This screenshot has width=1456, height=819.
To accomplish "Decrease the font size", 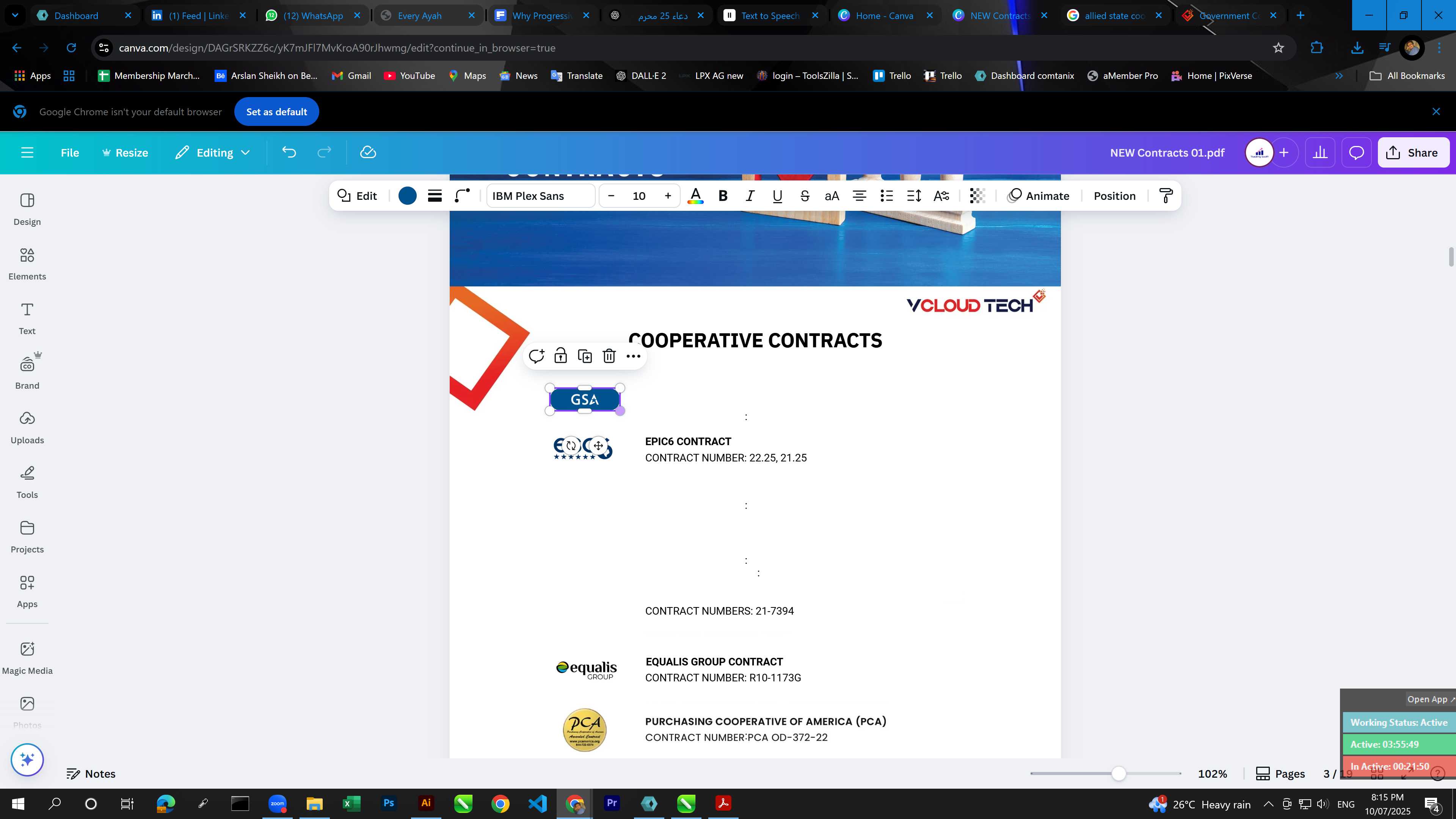I will pos(611,196).
